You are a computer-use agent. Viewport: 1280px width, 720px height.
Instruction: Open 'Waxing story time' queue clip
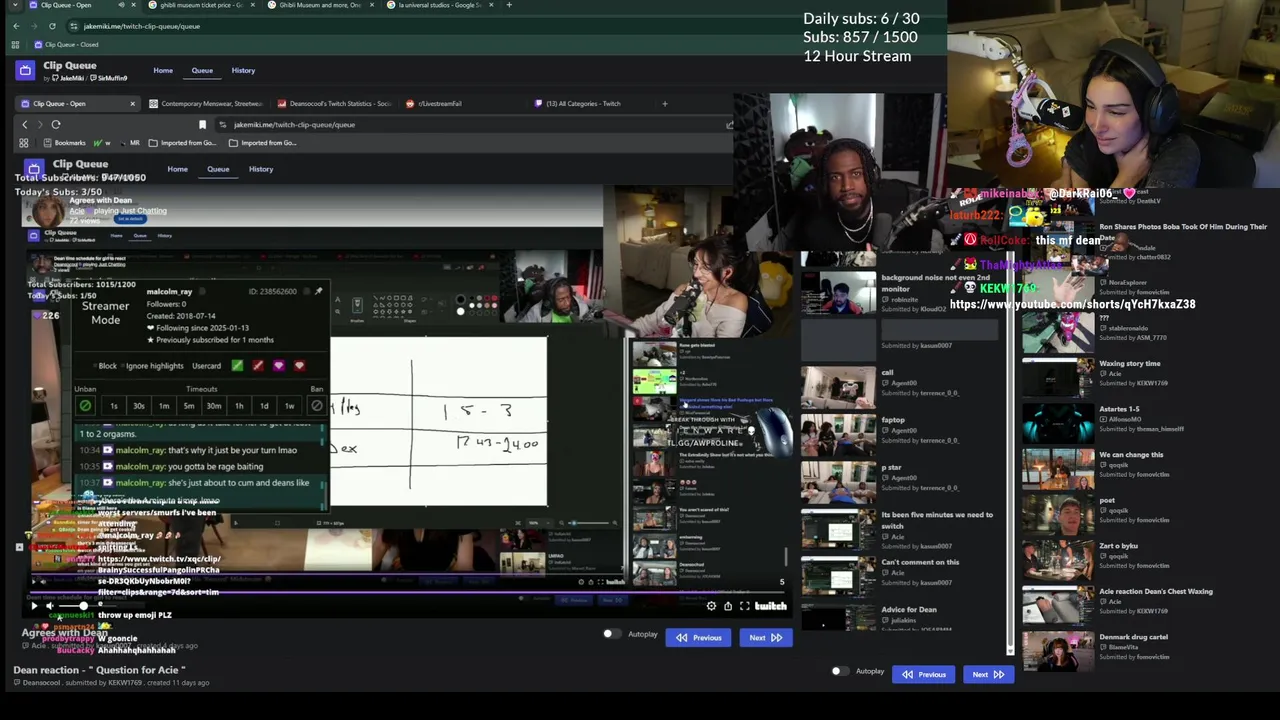(1057, 377)
